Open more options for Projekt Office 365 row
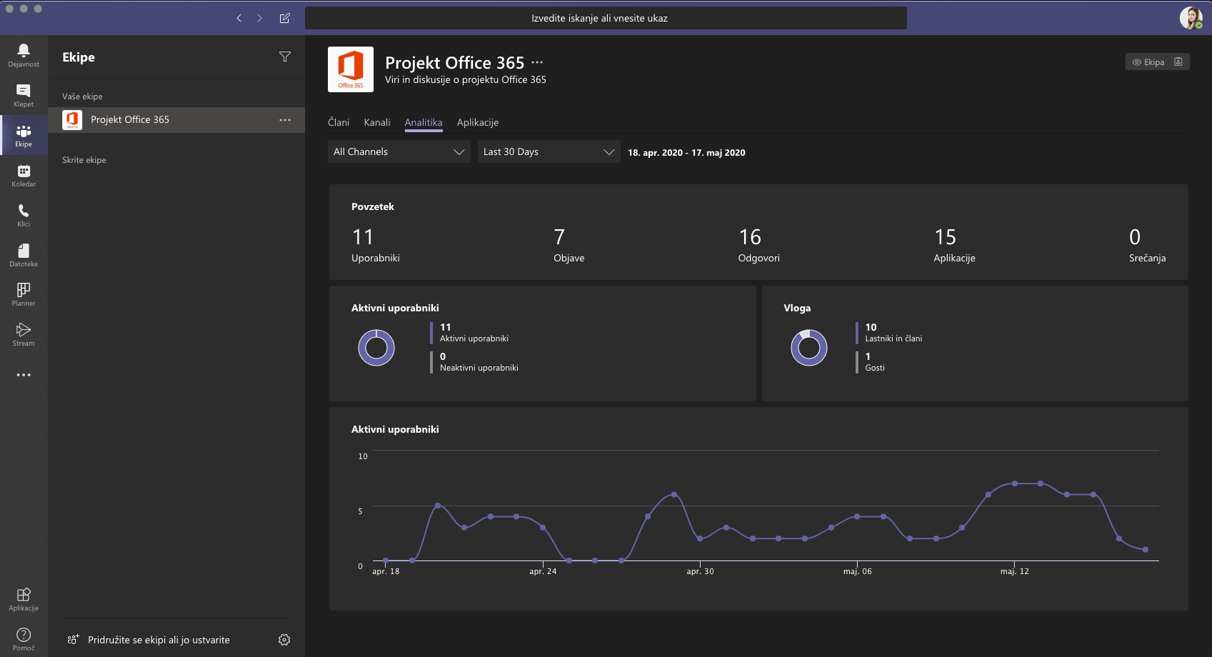The image size is (1212, 657). (285, 120)
